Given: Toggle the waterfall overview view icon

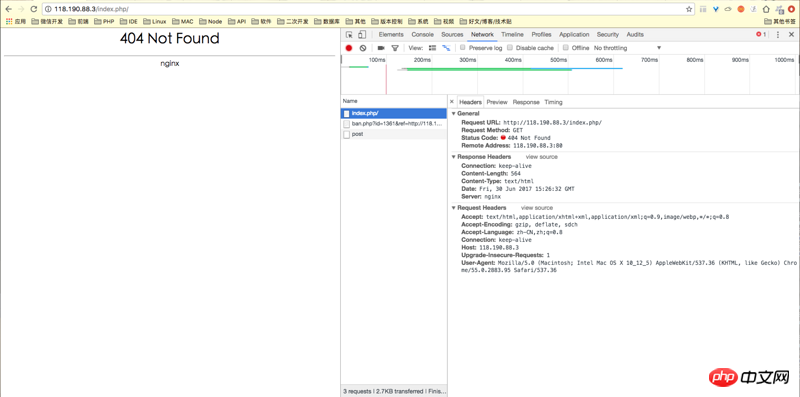Looking at the screenshot, I should point(446,48).
